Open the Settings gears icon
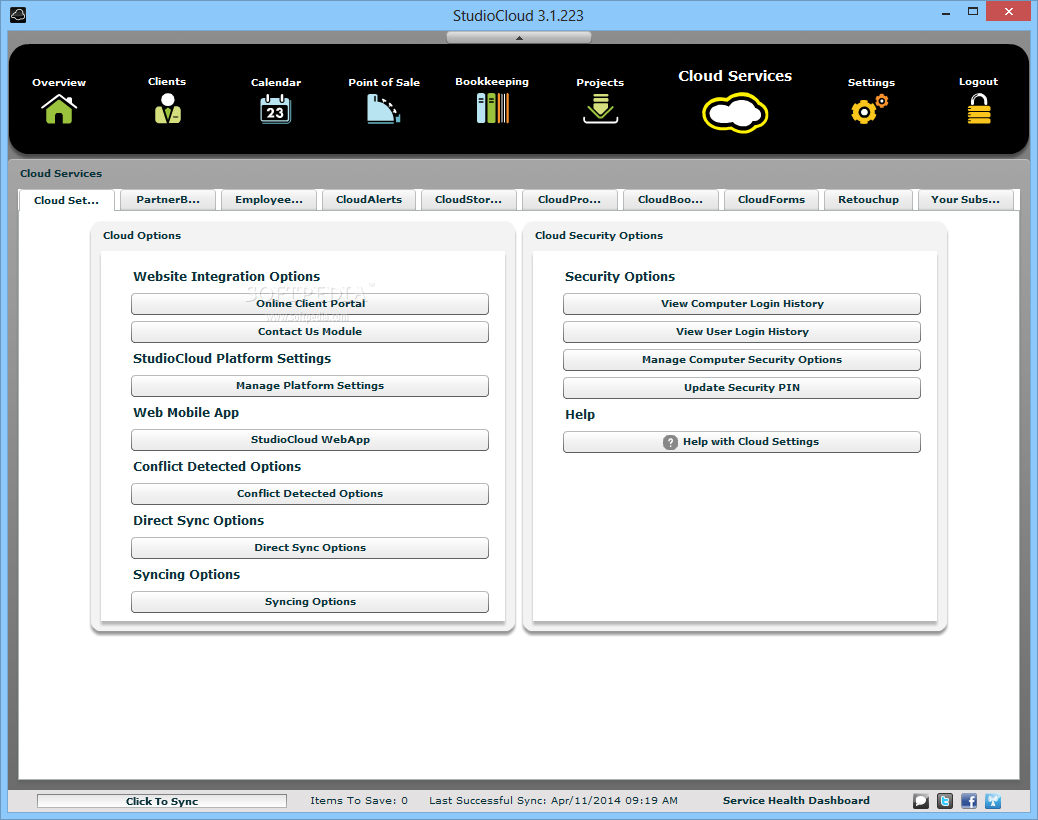Viewport: 1038px width, 820px height. (x=870, y=109)
